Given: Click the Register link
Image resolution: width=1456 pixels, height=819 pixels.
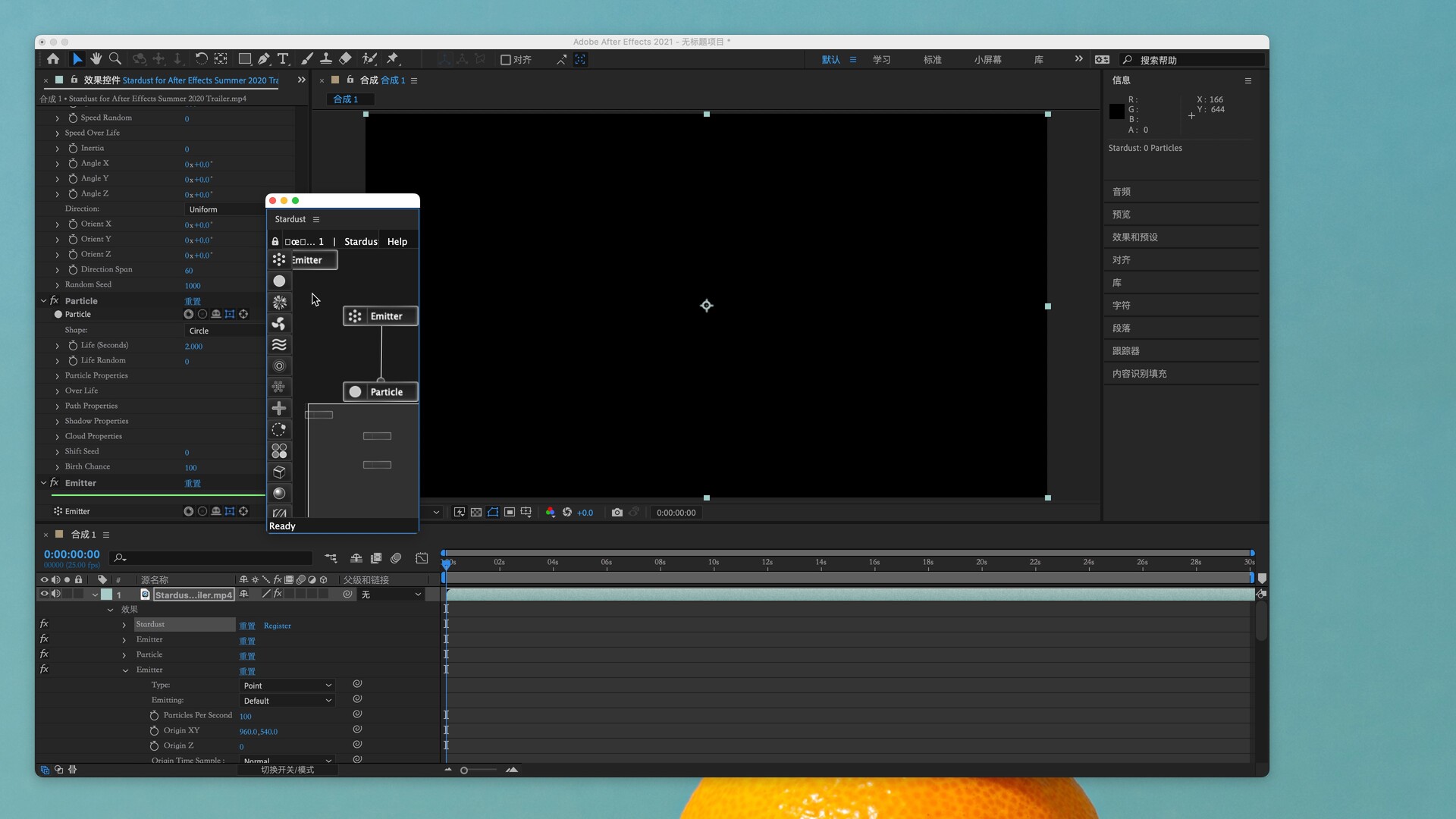Looking at the screenshot, I should click(277, 626).
